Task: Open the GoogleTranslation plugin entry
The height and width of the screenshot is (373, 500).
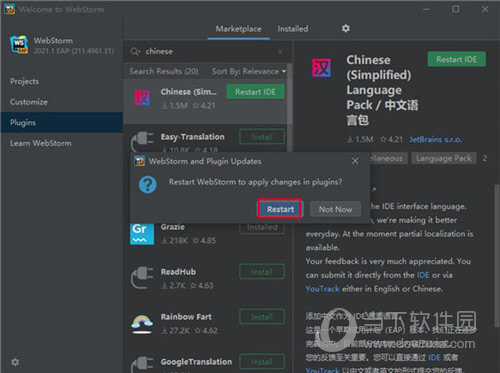Action: tap(196, 362)
